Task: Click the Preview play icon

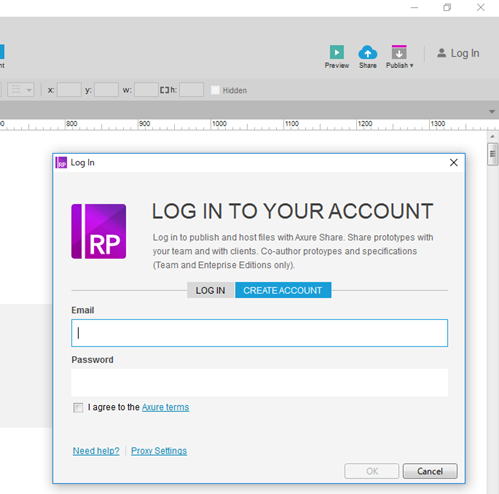Action: (x=337, y=52)
